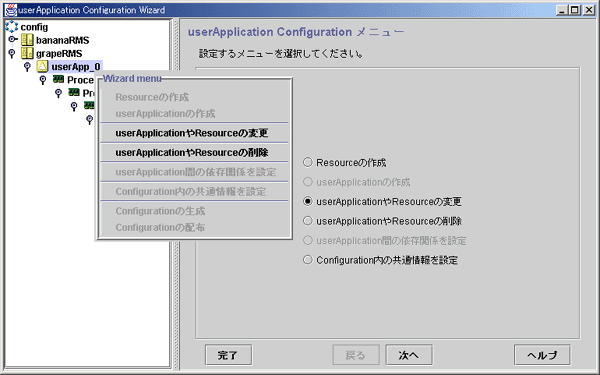600x375 pixels.
Task: Minimize the Configuration Wizard window
Action: click(562, 10)
